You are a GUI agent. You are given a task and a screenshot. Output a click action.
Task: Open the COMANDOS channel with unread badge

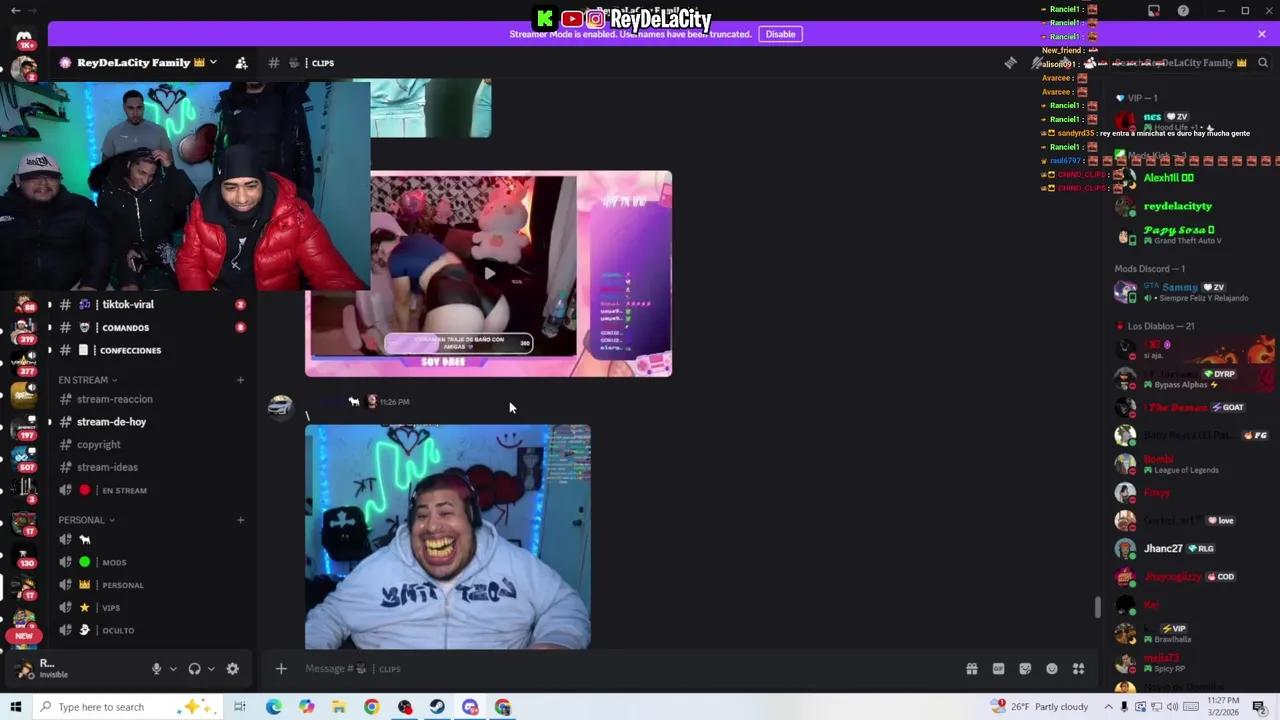tap(125, 327)
